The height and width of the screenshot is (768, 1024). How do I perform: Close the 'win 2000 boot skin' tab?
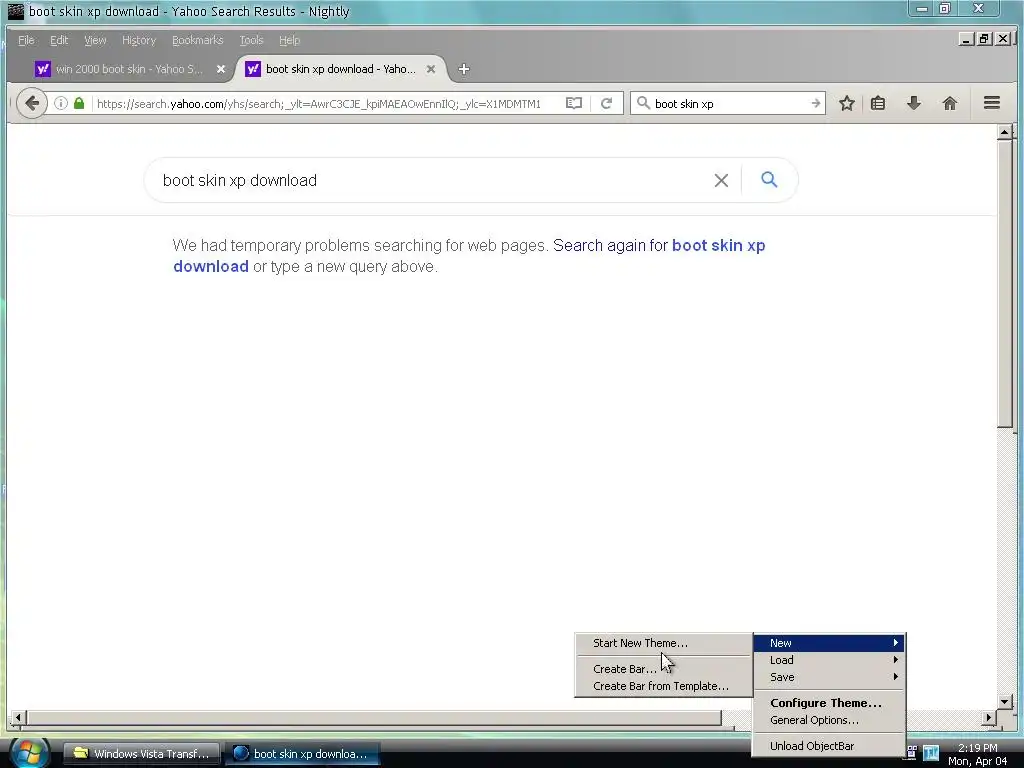221,69
